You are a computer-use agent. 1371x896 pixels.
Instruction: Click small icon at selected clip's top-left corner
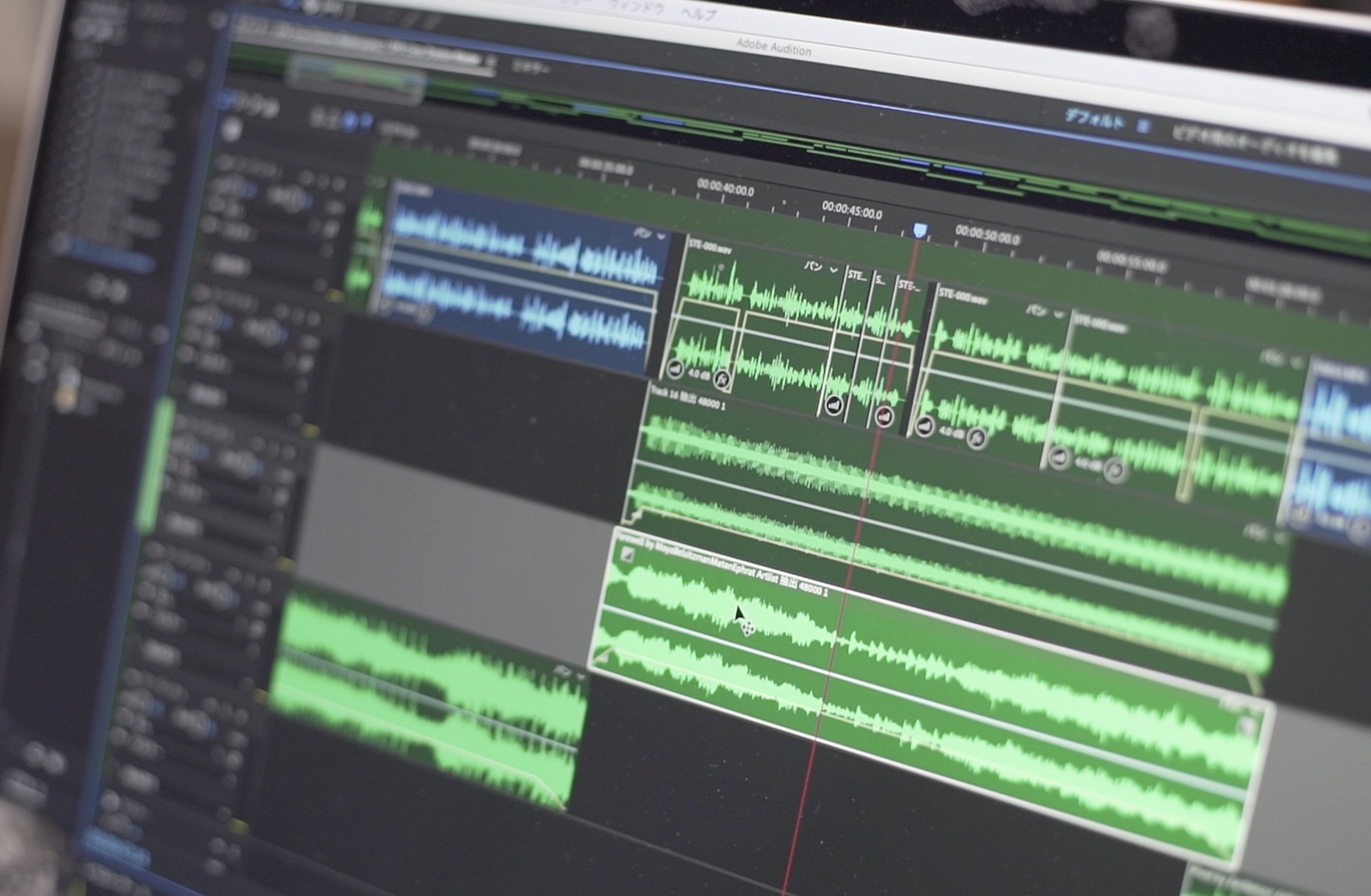(627, 555)
